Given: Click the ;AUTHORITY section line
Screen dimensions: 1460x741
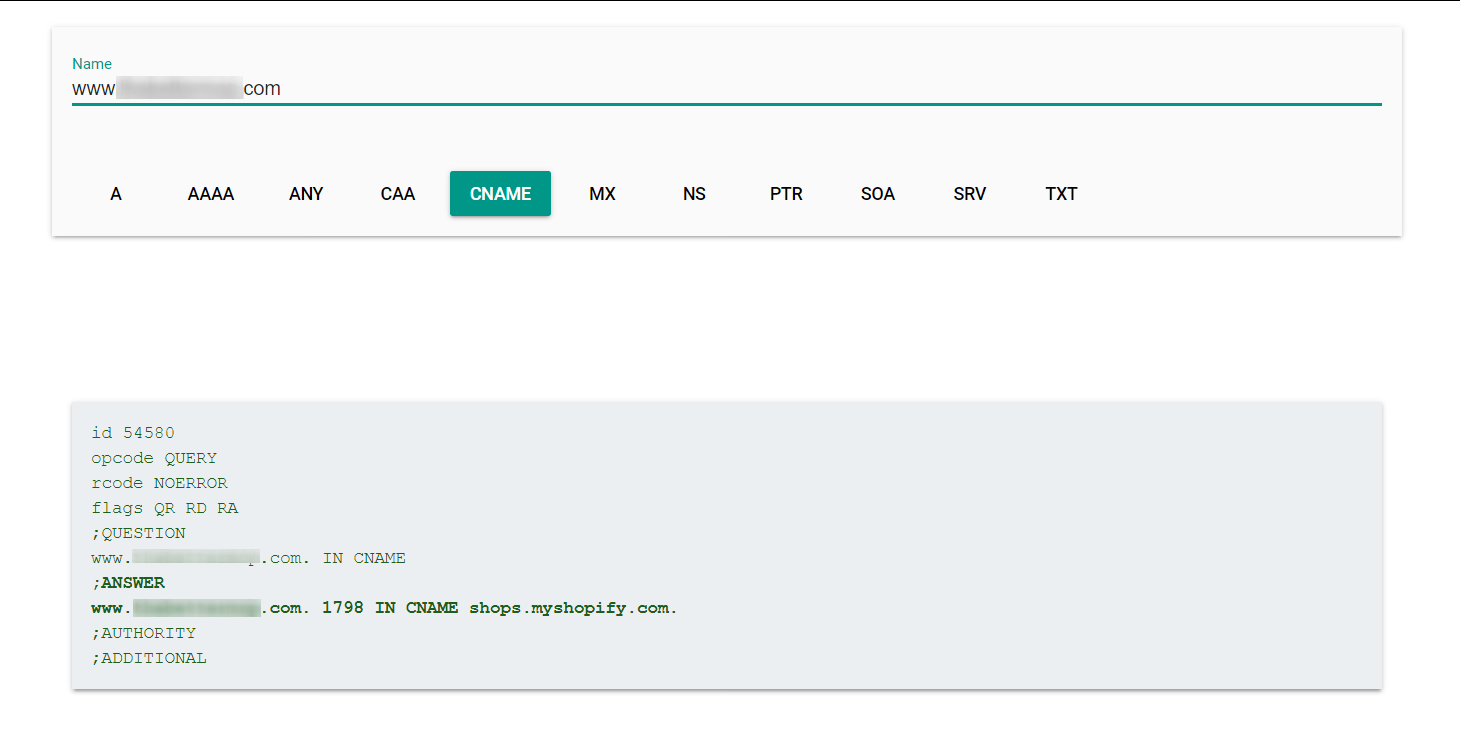Looking at the screenshot, I should click(143, 633).
